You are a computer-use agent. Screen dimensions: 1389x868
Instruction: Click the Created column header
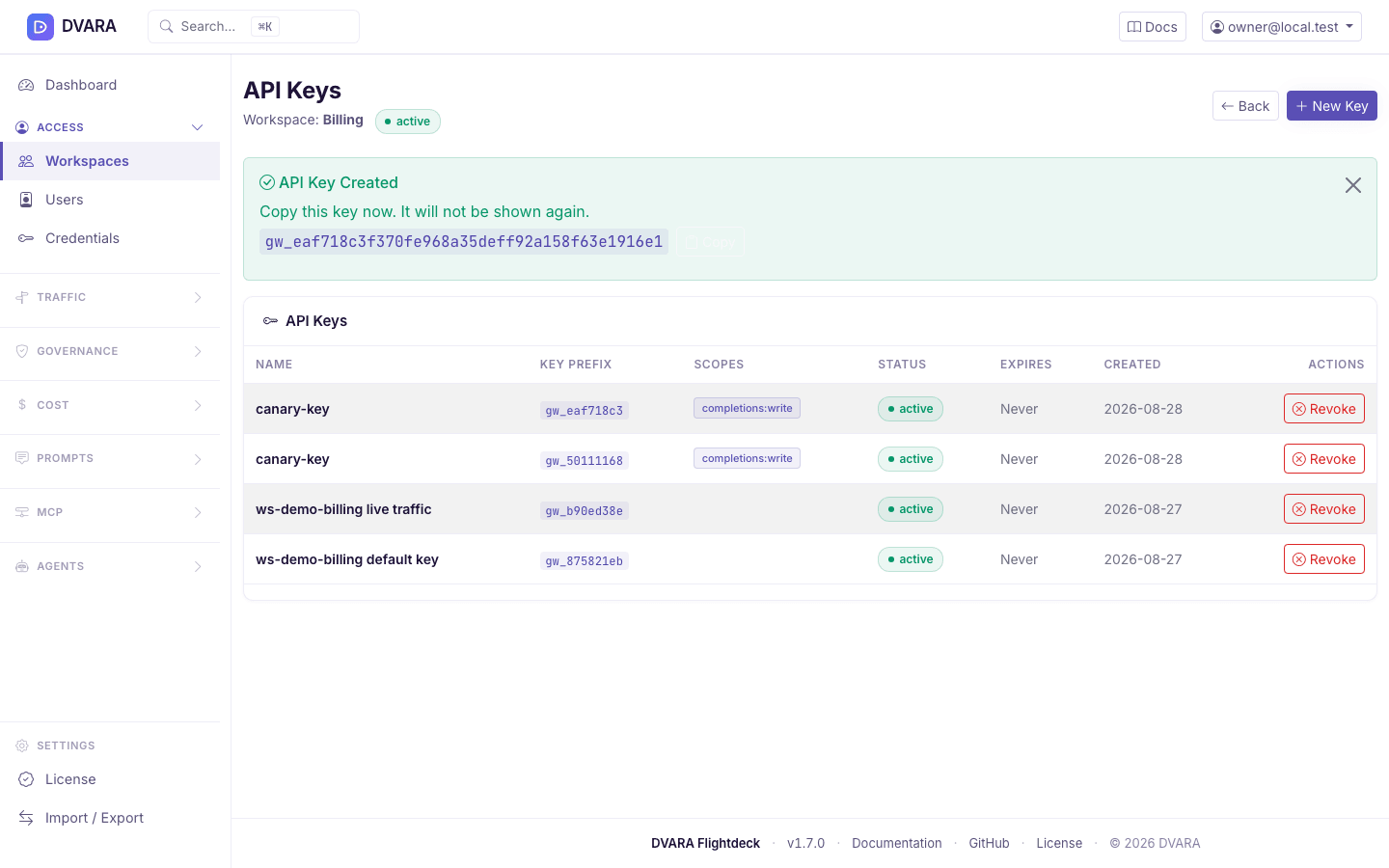(x=1132, y=365)
